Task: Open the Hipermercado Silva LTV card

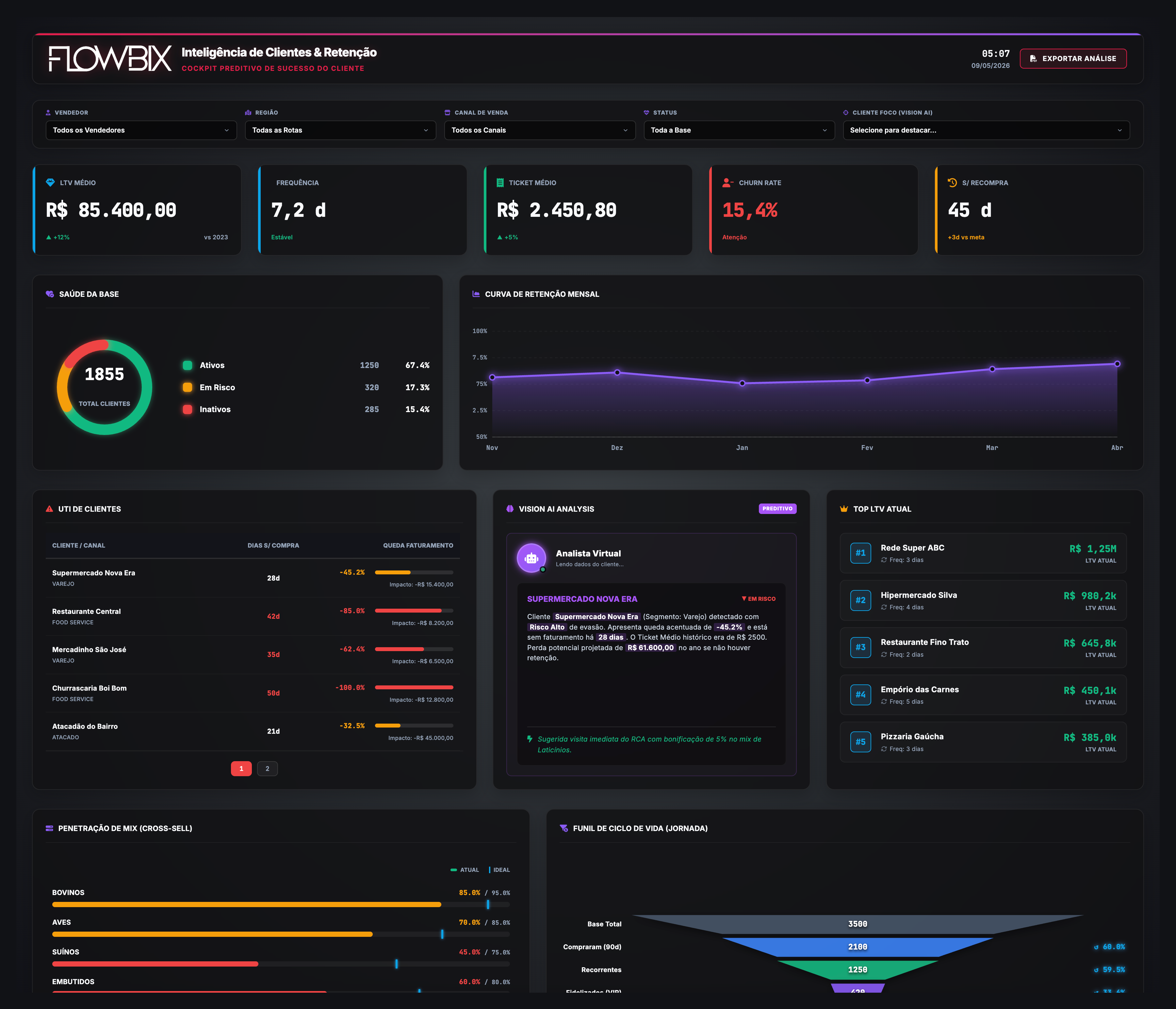Action: pos(983,601)
